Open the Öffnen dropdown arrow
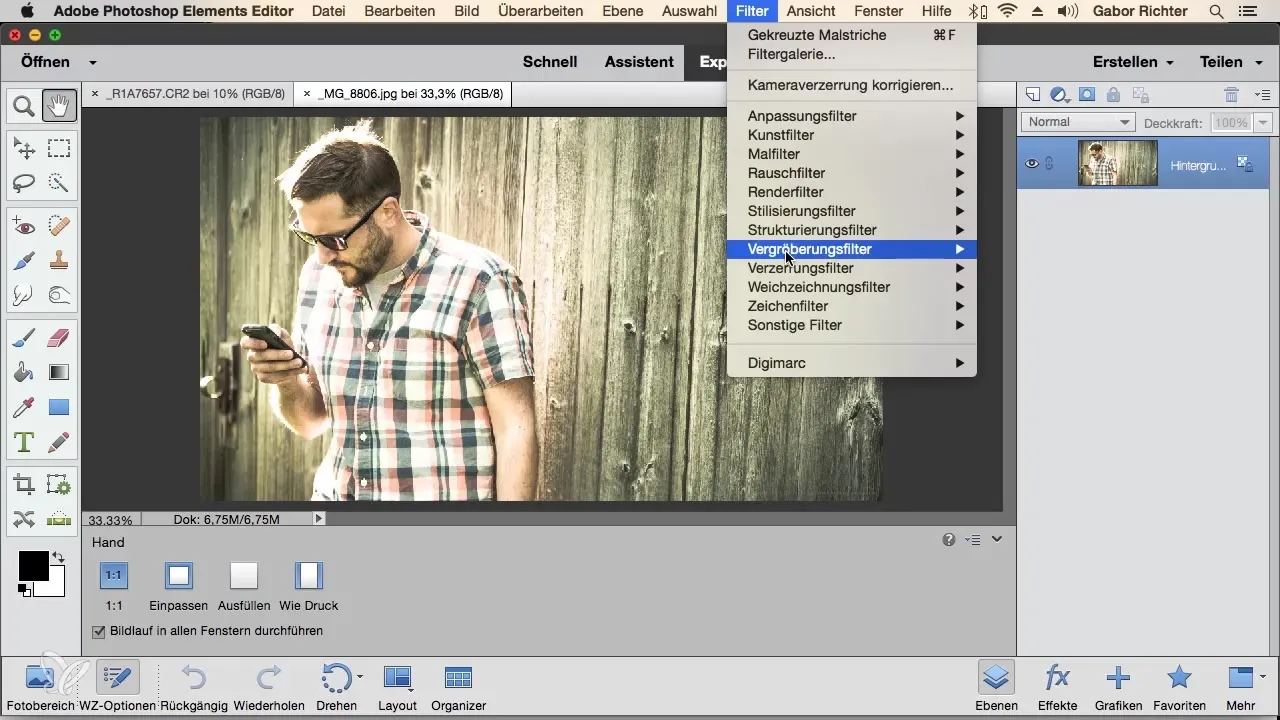The height and width of the screenshot is (720, 1280). click(93, 62)
